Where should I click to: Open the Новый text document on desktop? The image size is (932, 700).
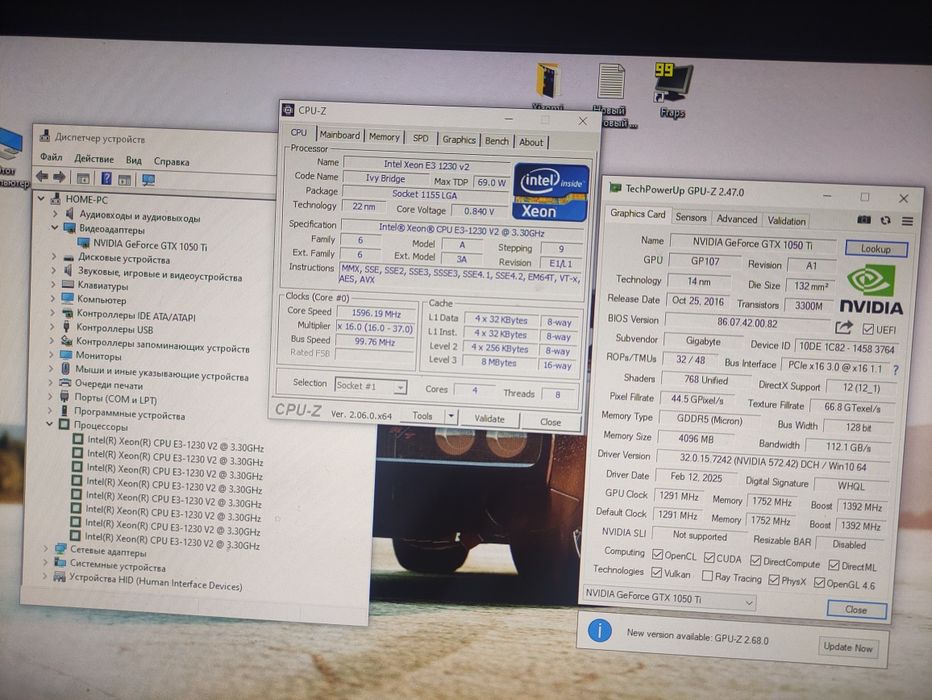[x=612, y=95]
